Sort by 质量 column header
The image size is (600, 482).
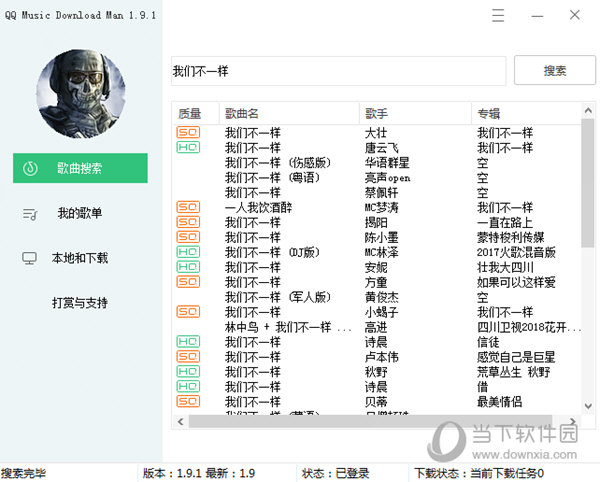tap(189, 114)
